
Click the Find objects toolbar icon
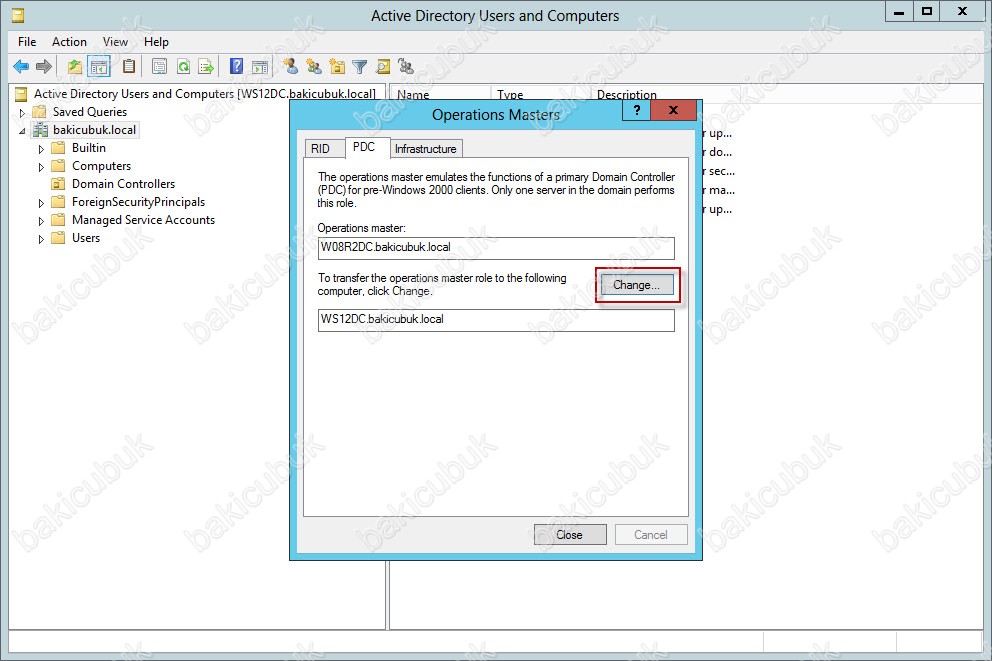click(383, 66)
